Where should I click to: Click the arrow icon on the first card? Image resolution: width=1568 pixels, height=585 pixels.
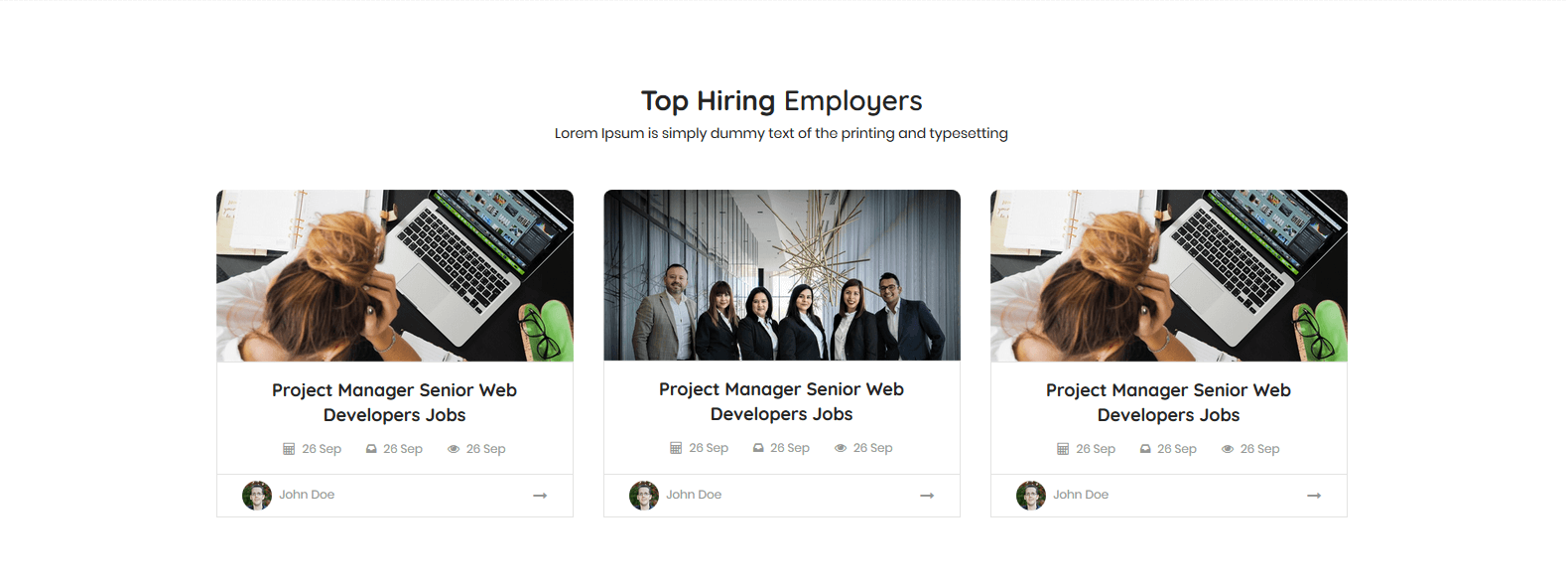(x=540, y=496)
